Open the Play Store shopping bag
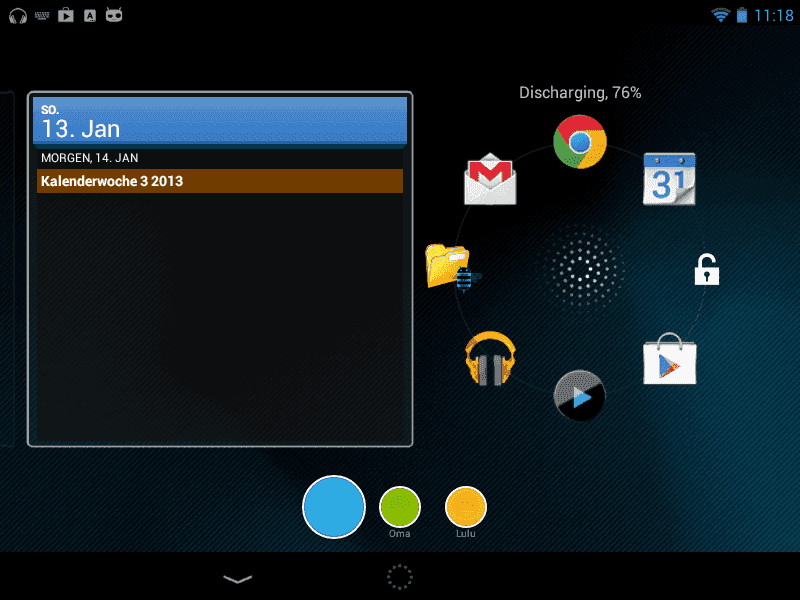The width and height of the screenshot is (800, 600). [669, 359]
